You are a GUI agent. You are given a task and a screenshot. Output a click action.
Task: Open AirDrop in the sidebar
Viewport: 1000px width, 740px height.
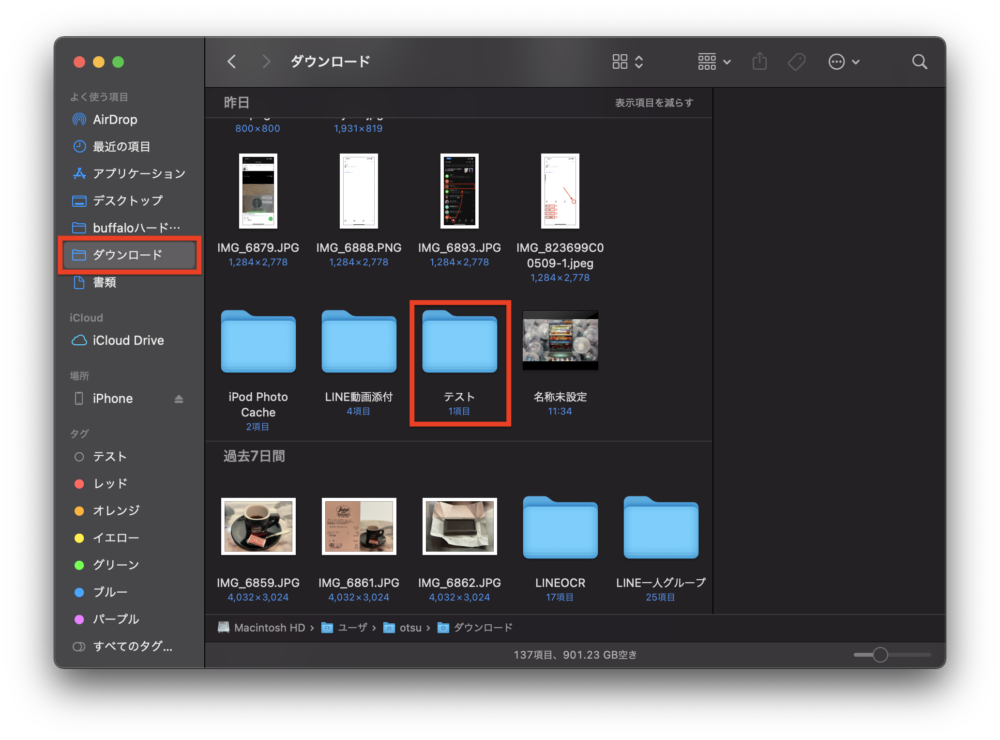tap(129, 119)
